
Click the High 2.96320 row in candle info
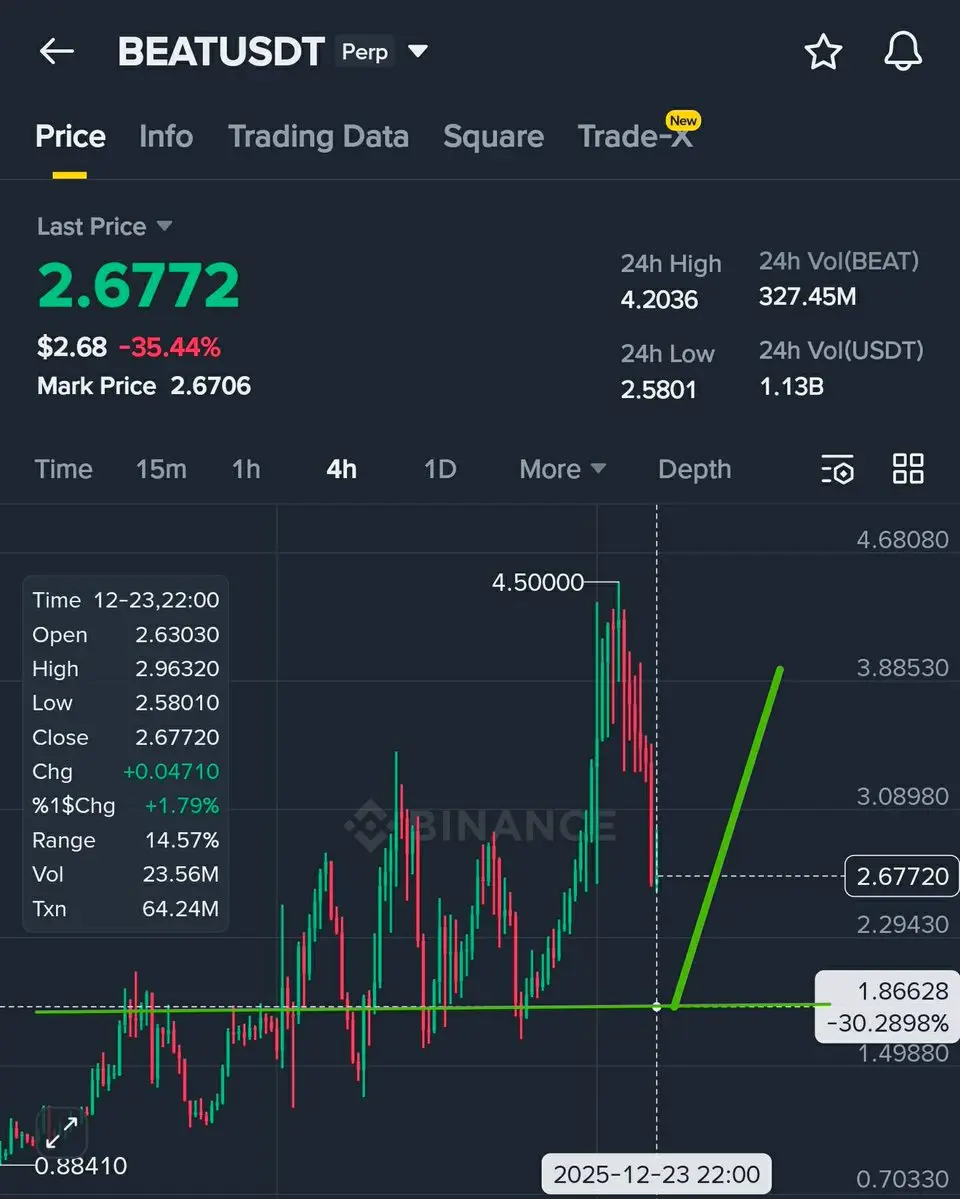(x=125, y=668)
